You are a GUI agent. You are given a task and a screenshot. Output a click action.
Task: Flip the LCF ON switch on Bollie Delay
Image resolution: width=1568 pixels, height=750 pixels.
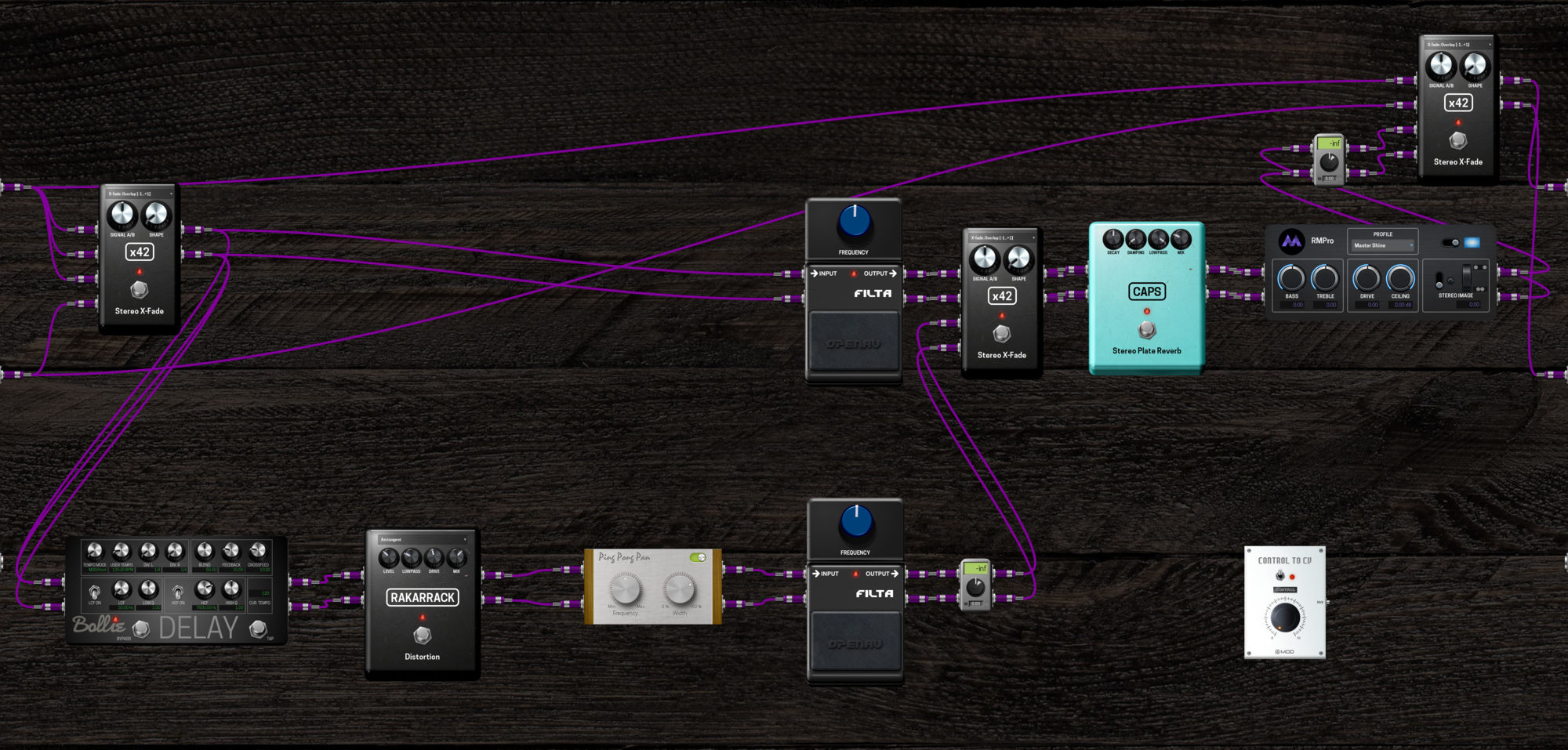coord(95,591)
